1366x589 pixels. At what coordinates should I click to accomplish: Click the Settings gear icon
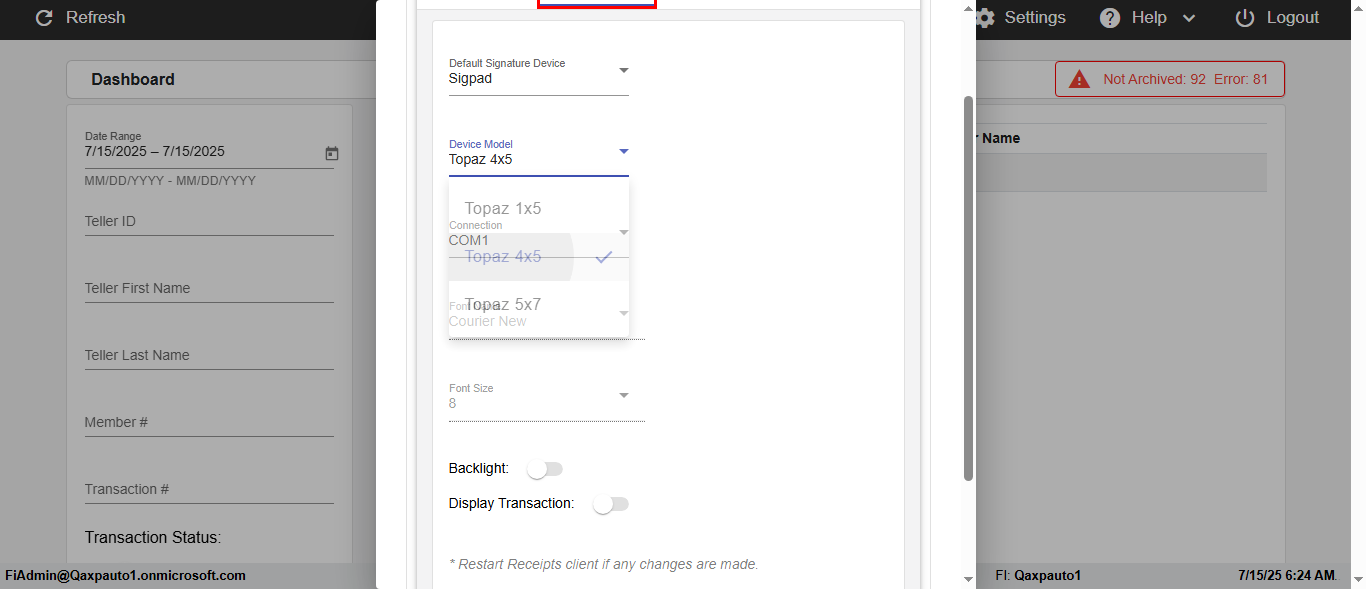point(985,18)
